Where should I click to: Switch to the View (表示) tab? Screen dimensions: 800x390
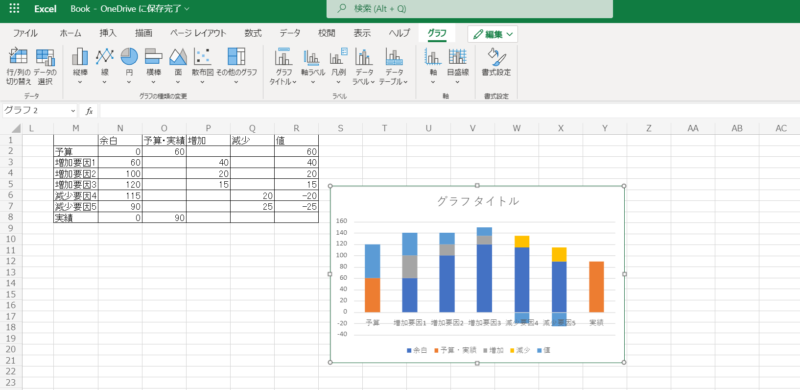pos(362,33)
